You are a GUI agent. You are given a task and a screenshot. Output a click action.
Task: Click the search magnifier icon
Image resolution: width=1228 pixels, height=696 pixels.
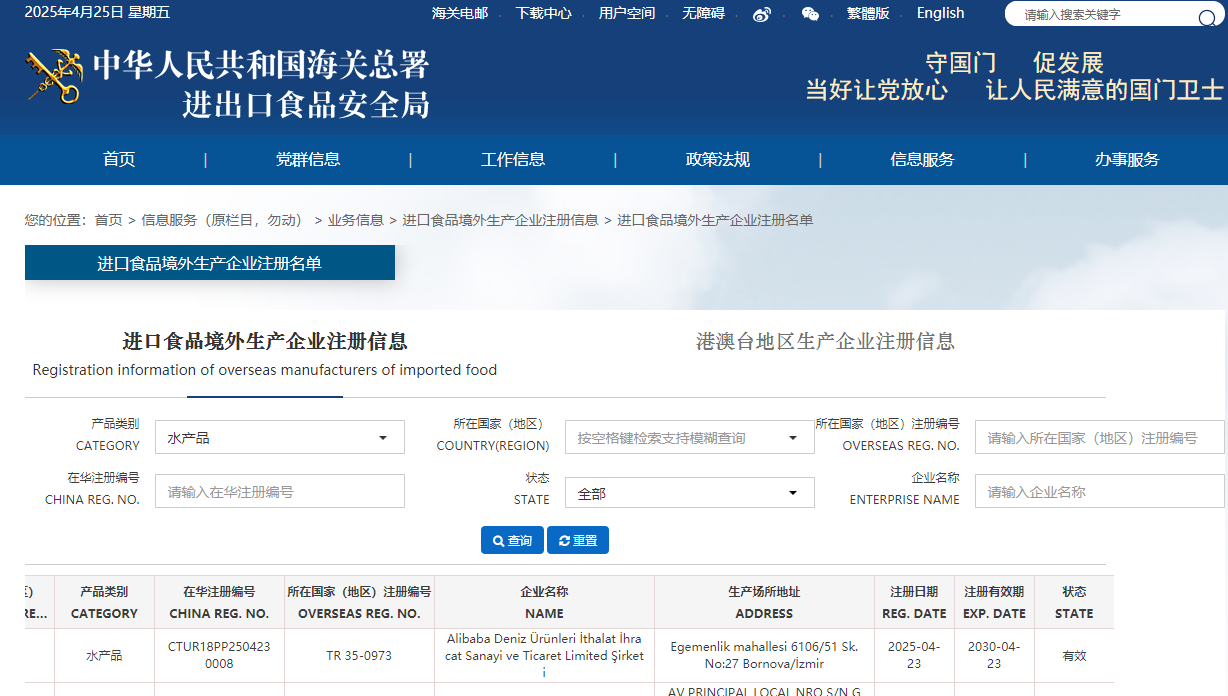coord(1207,17)
